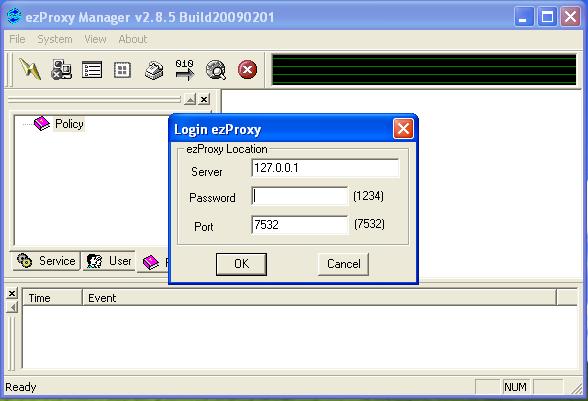Click the grid window toolbar icon
This screenshot has height=401, width=588.
click(x=122, y=70)
